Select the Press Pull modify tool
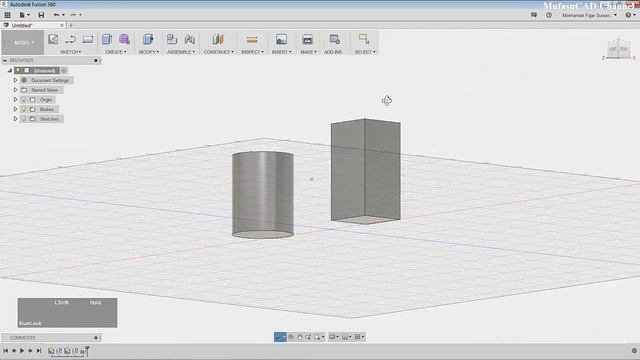The image size is (640, 360). [x=148, y=39]
